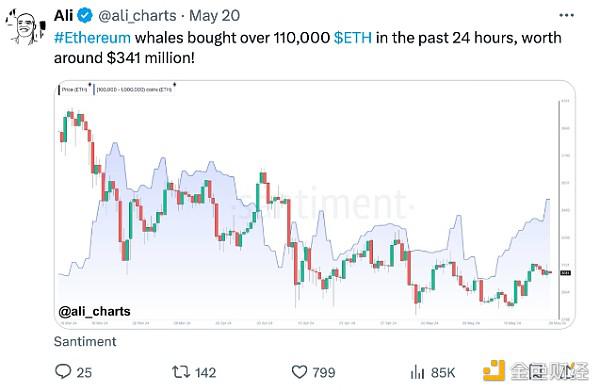600x392 pixels.
Task: Open the May 20 tweet timestamp
Action: [215, 16]
